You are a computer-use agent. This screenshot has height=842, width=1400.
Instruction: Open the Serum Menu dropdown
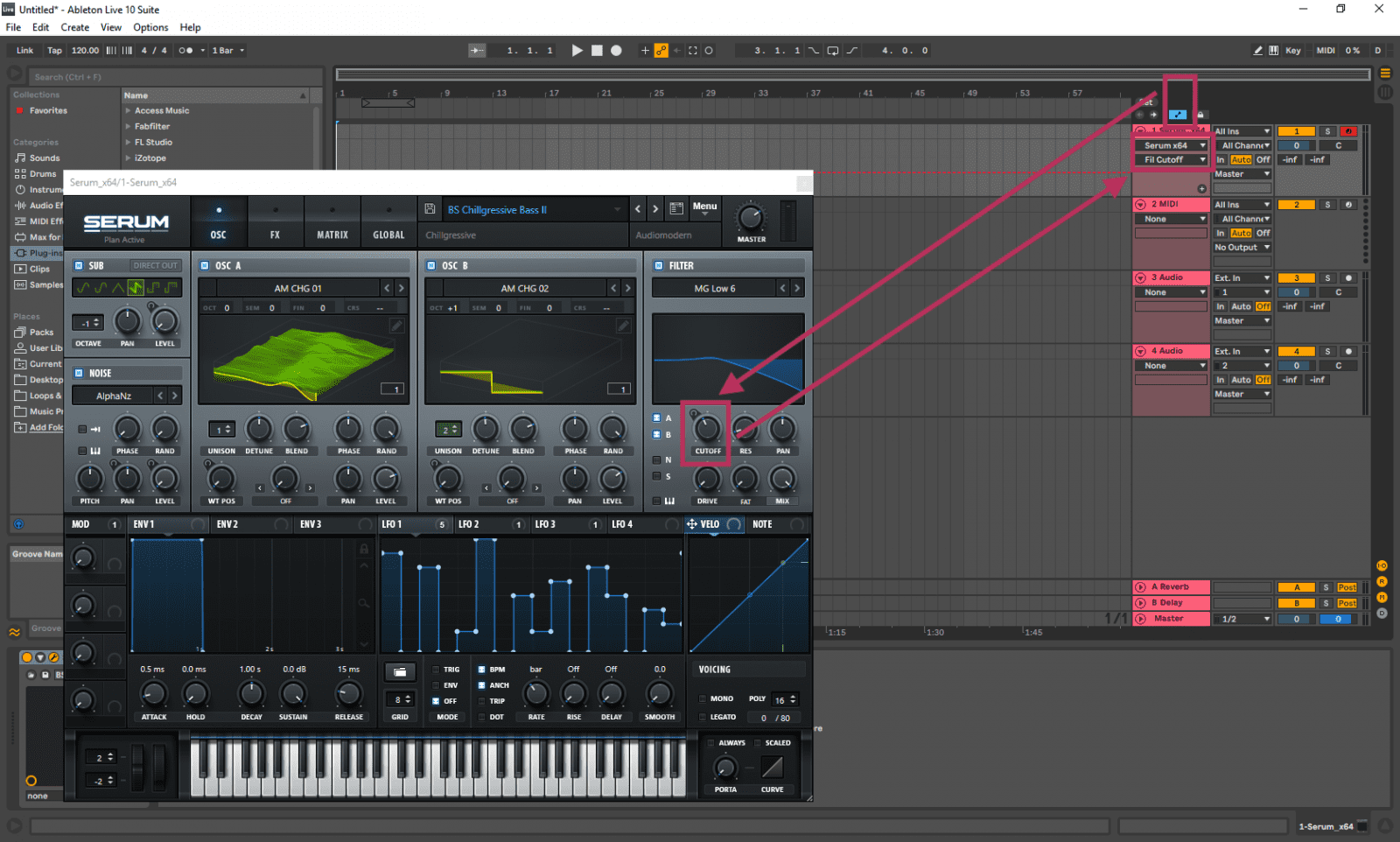[704, 208]
